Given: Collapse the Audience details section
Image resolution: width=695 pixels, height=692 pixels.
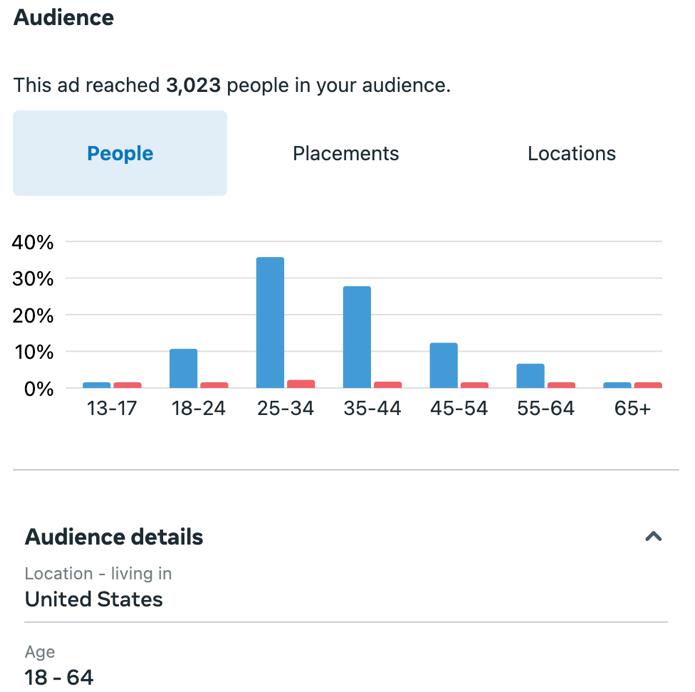Looking at the screenshot, I should (x=653, y=537).
